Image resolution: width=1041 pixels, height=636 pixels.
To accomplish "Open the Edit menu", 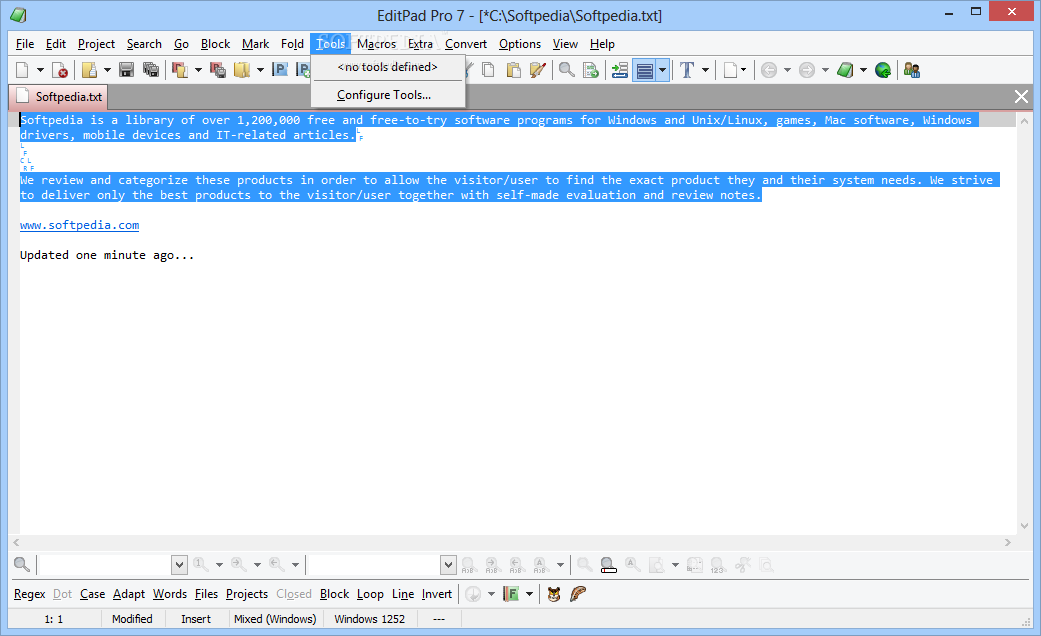I will click(56, 44).
